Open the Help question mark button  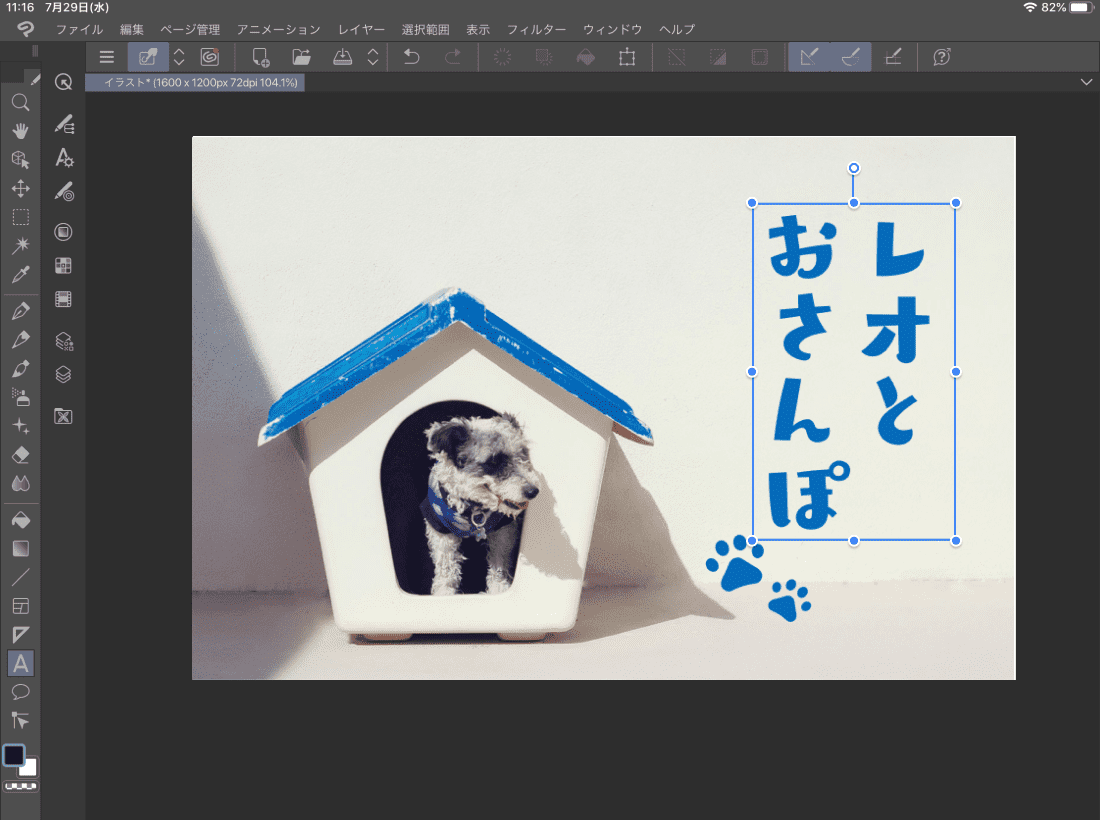941,57
